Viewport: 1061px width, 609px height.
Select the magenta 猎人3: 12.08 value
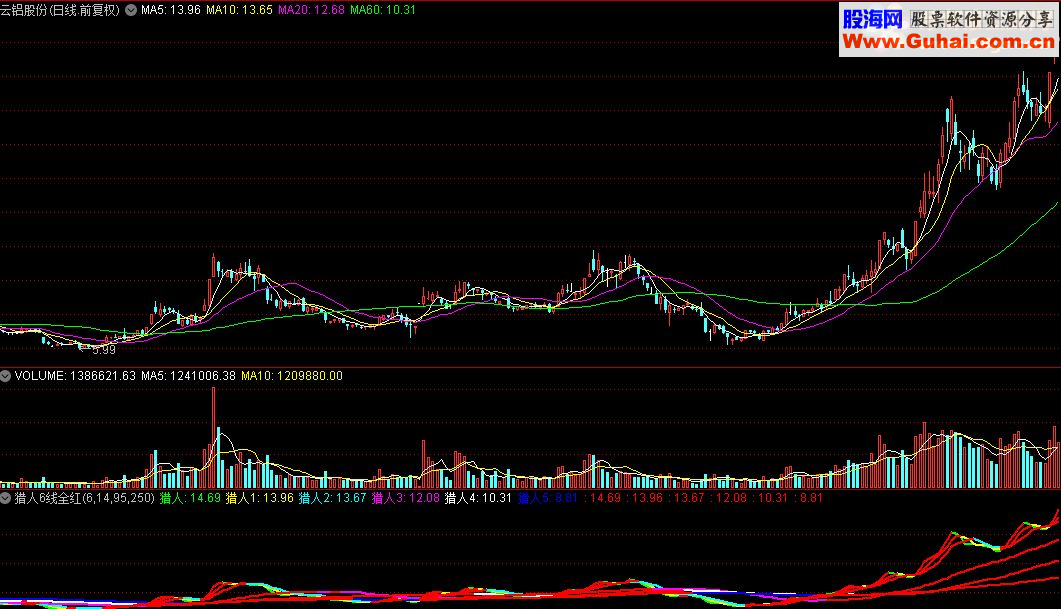tap(406, 498)
